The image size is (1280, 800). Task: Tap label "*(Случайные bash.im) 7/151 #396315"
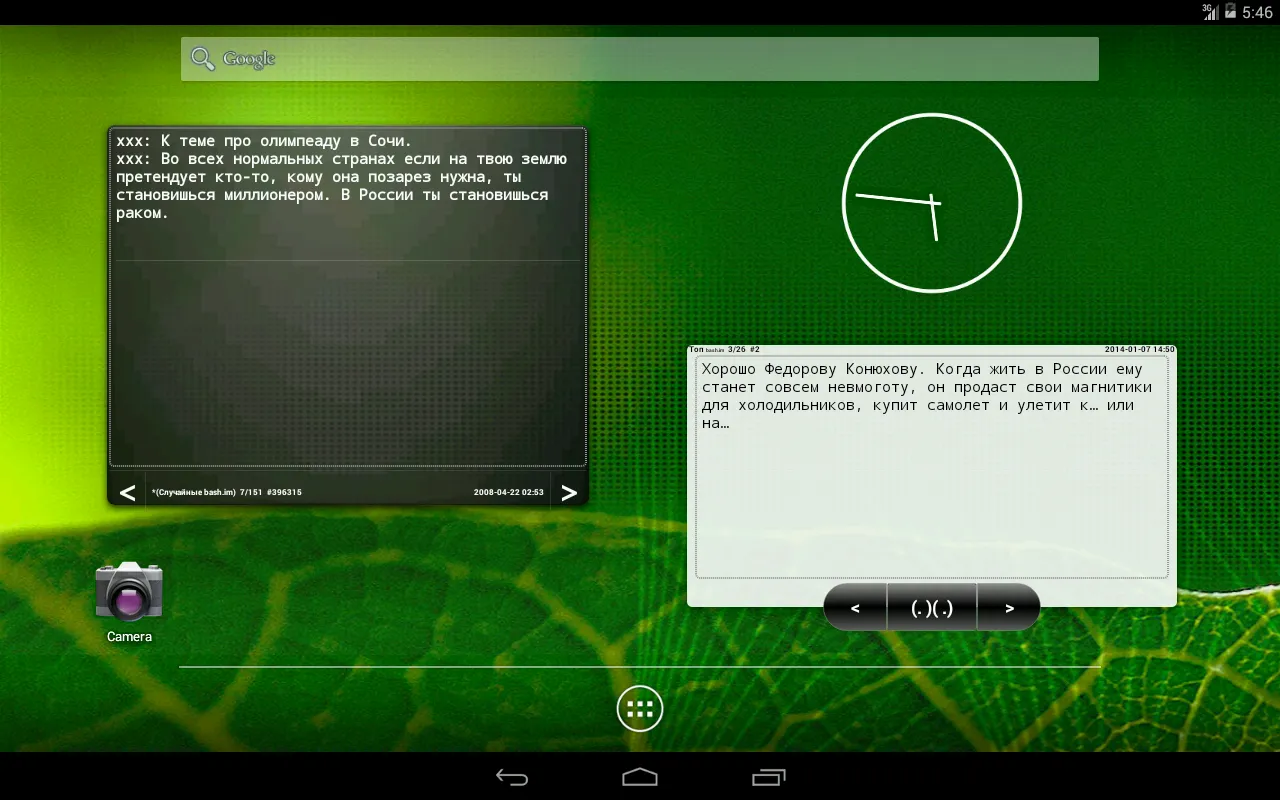click(x=227, y=492)
